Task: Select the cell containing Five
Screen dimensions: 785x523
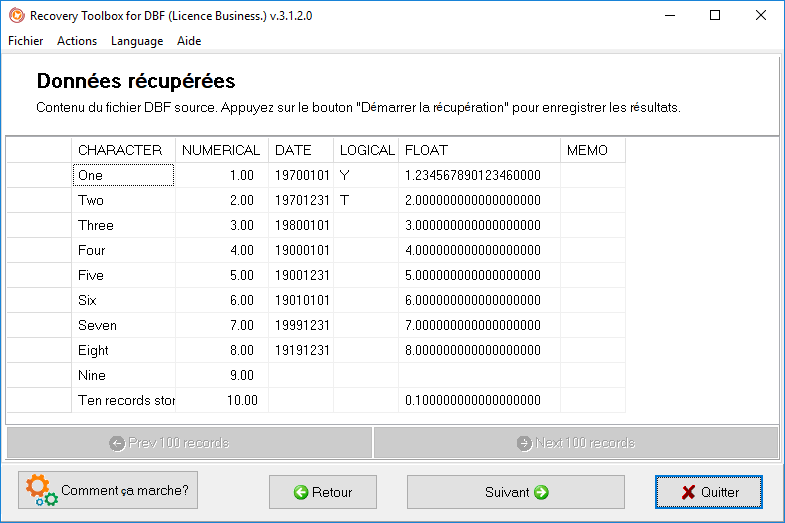Action: click(x=124, y=275)
